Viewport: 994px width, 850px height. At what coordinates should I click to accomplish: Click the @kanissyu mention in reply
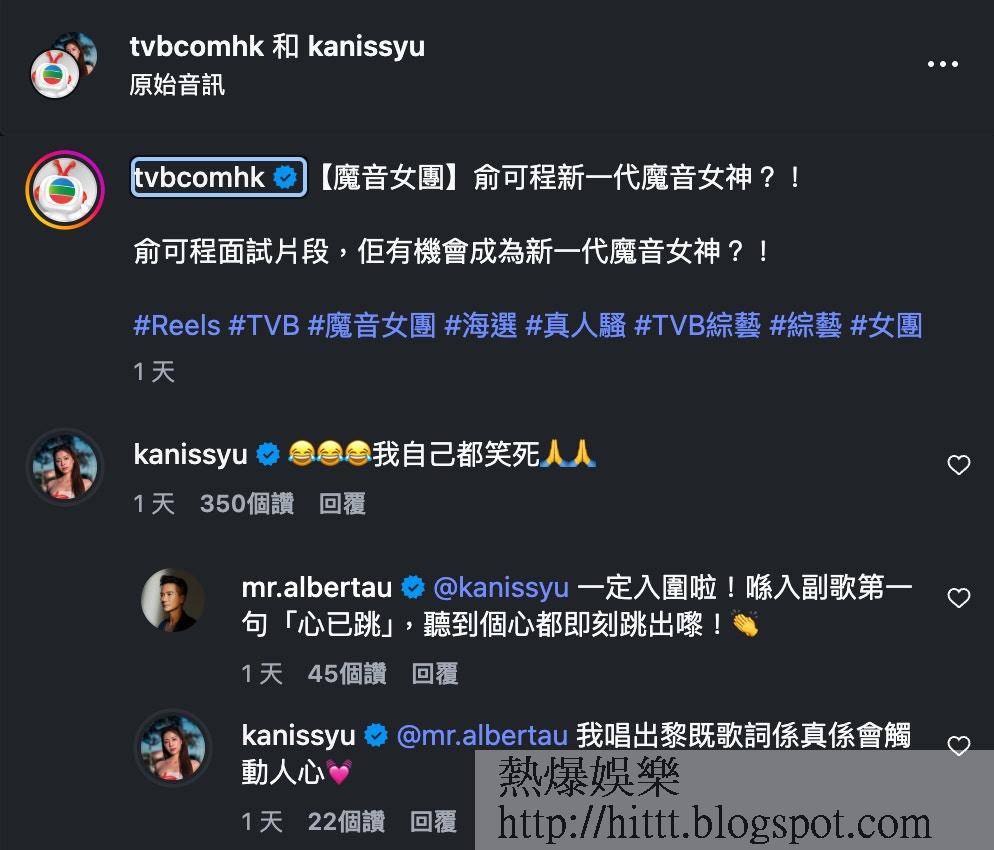pos(501,588)
